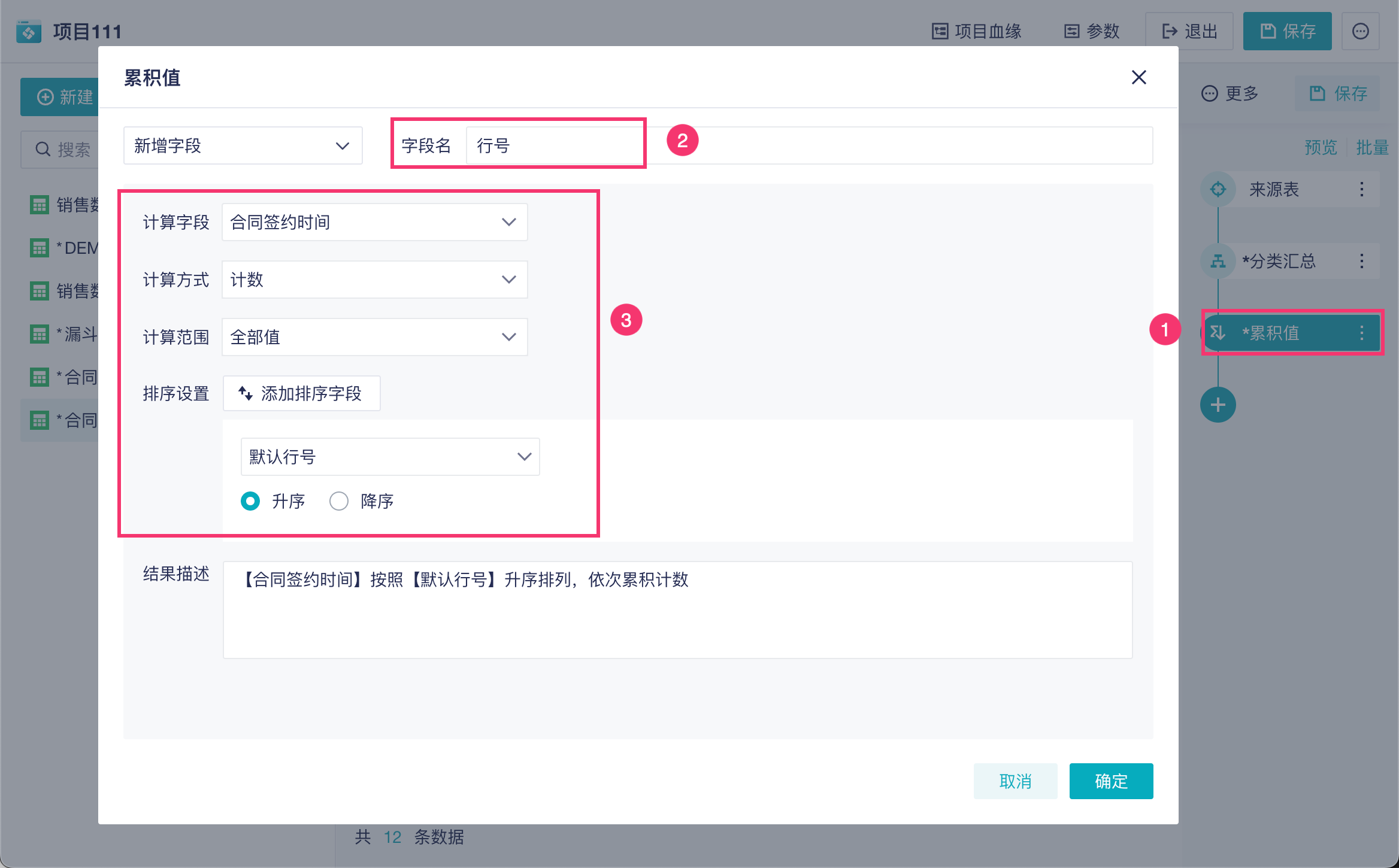Close the 累积值 dialog with X

tap(1138, 77)
